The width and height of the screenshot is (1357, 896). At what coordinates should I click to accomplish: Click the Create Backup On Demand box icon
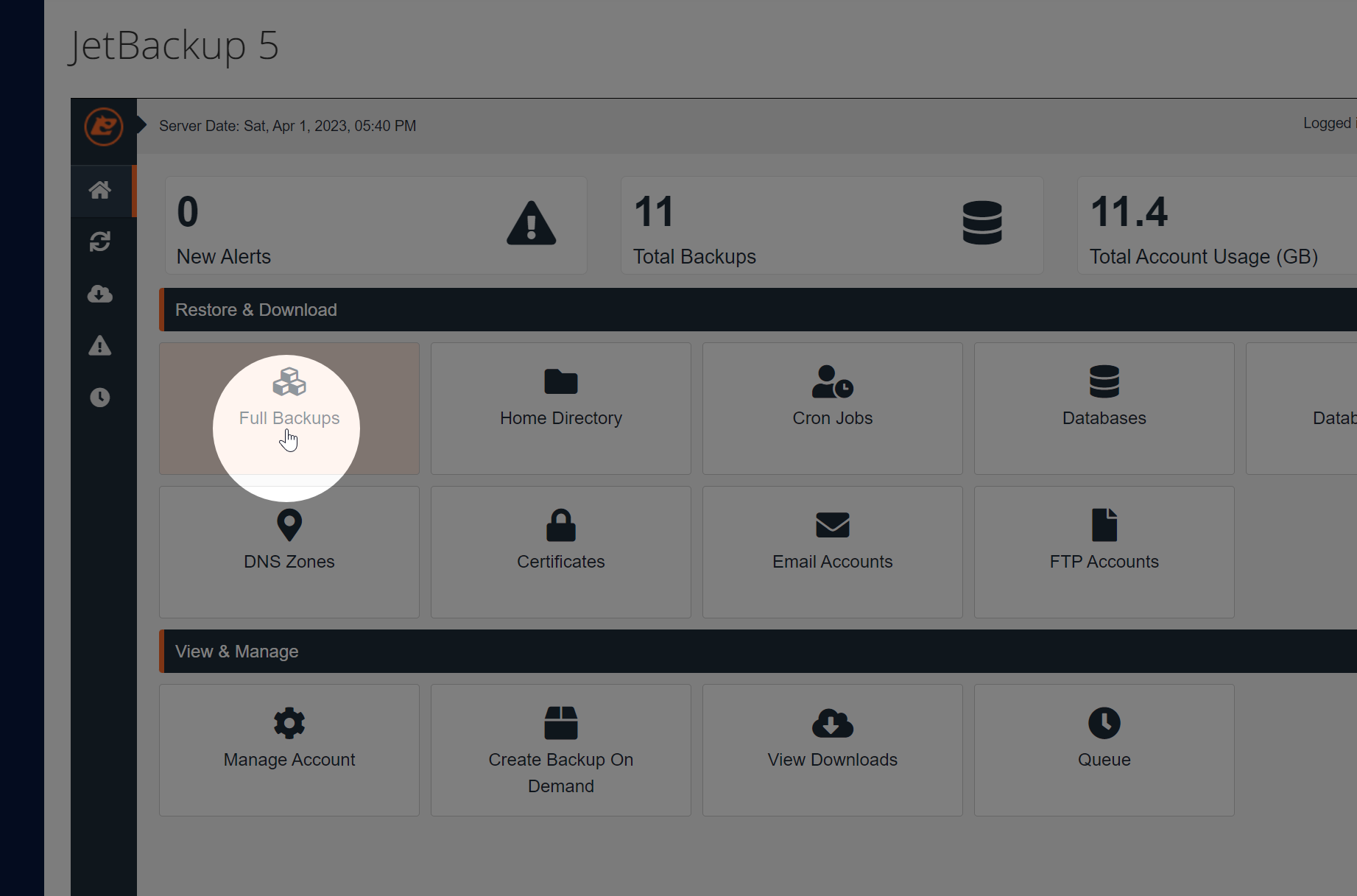coord(561,723)
